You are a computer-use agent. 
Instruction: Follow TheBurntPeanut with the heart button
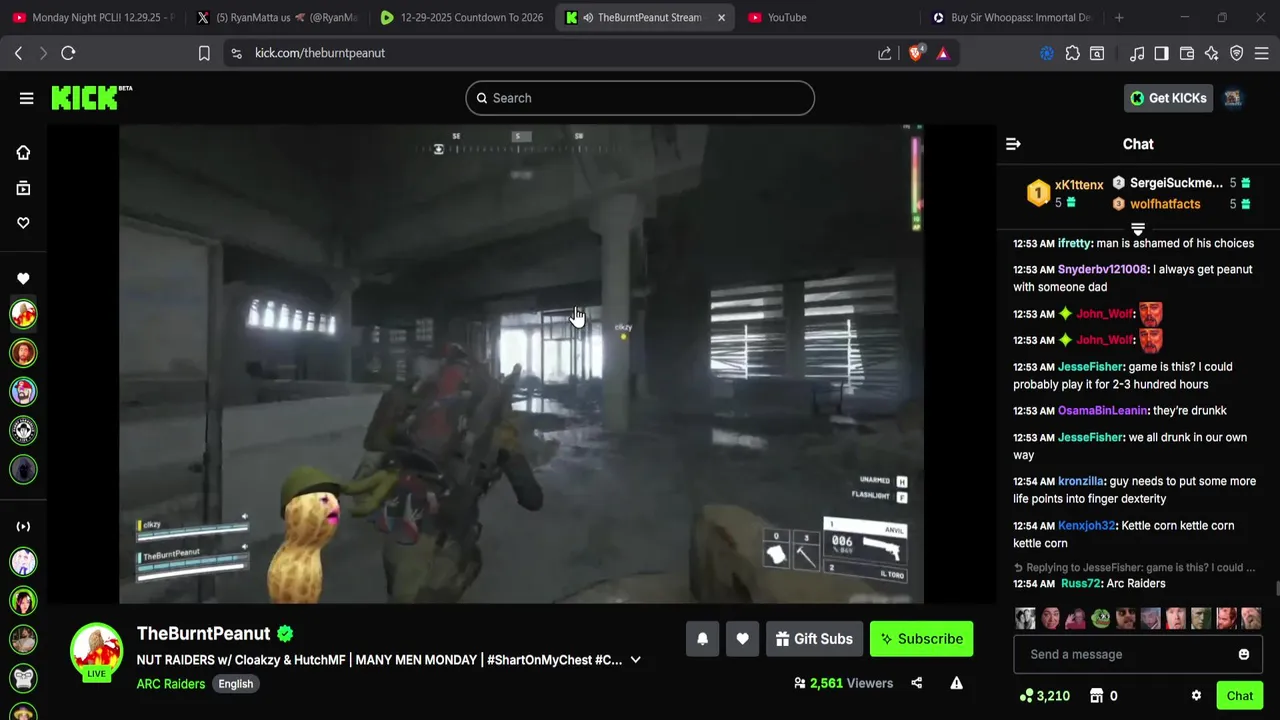tap(742, 639)
